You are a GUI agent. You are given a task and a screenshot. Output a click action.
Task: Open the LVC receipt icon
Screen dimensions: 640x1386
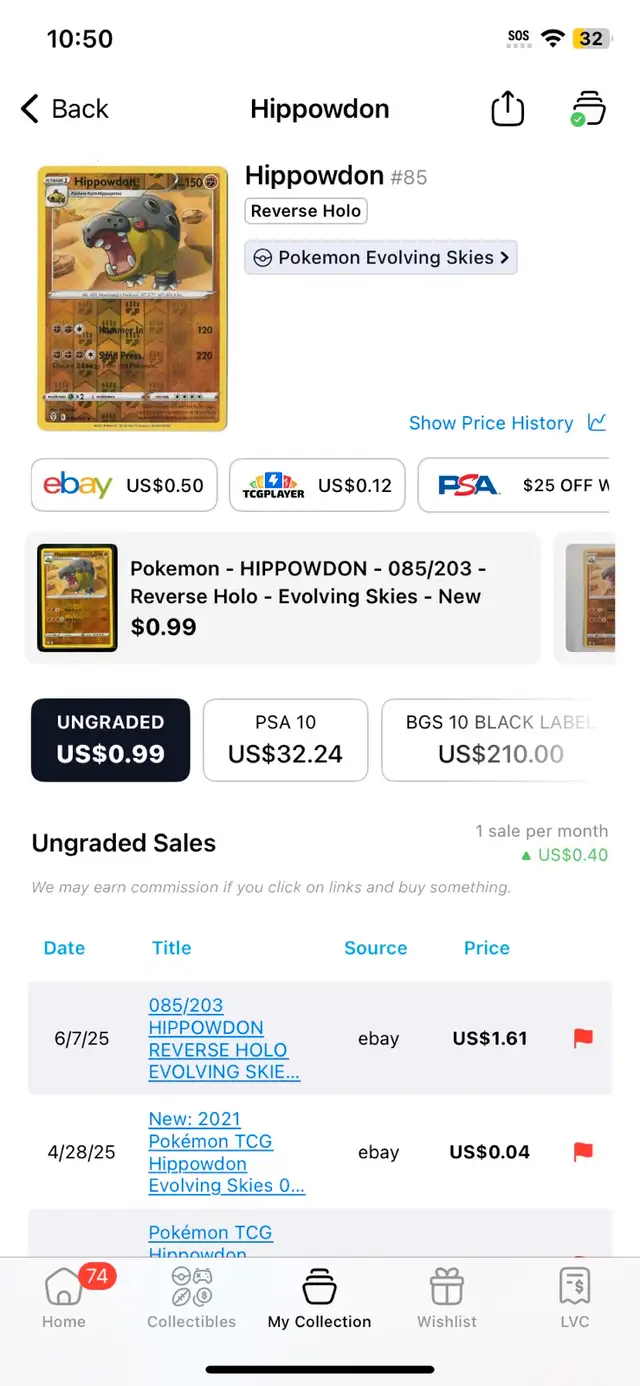575,1286
